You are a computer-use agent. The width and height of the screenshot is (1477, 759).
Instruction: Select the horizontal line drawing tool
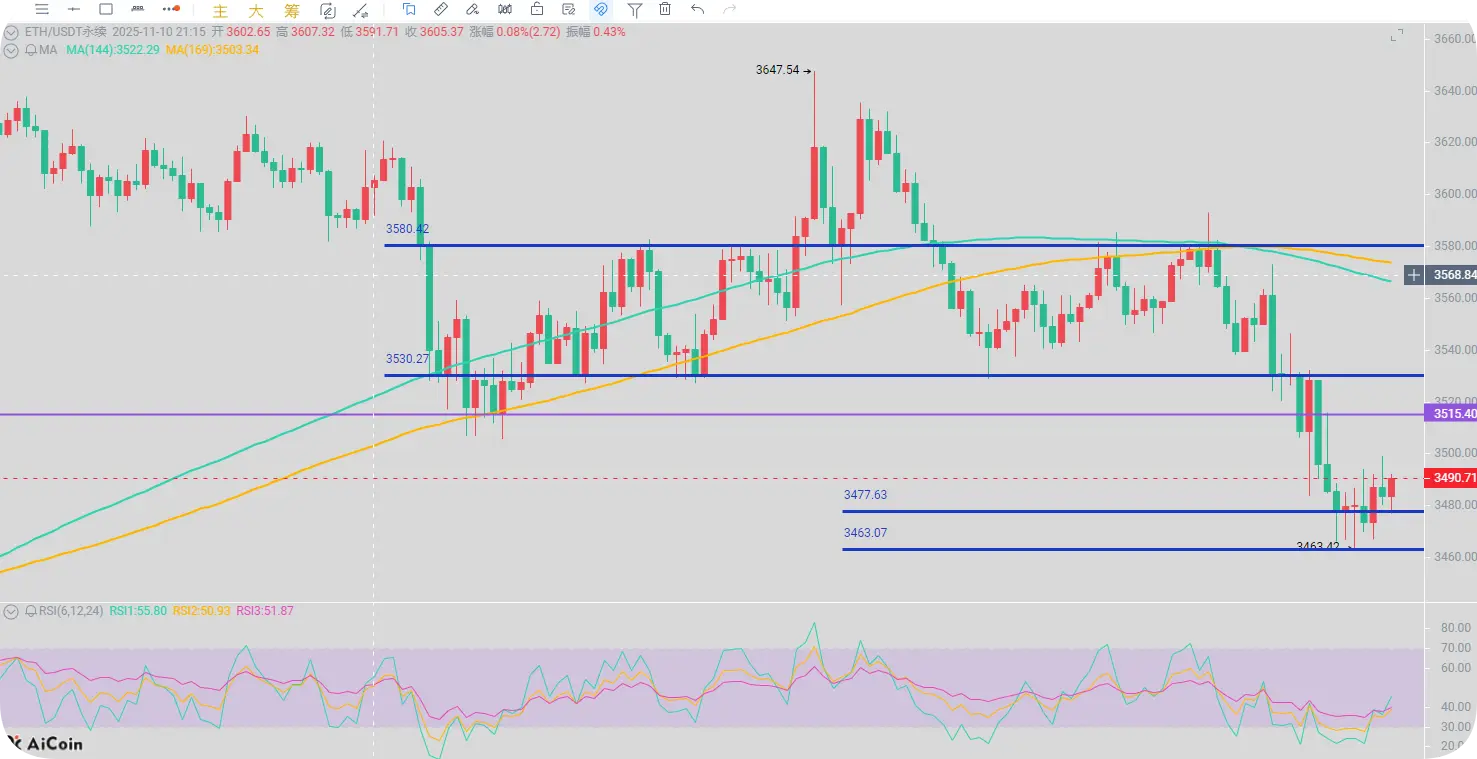click(x=73, y=9)
